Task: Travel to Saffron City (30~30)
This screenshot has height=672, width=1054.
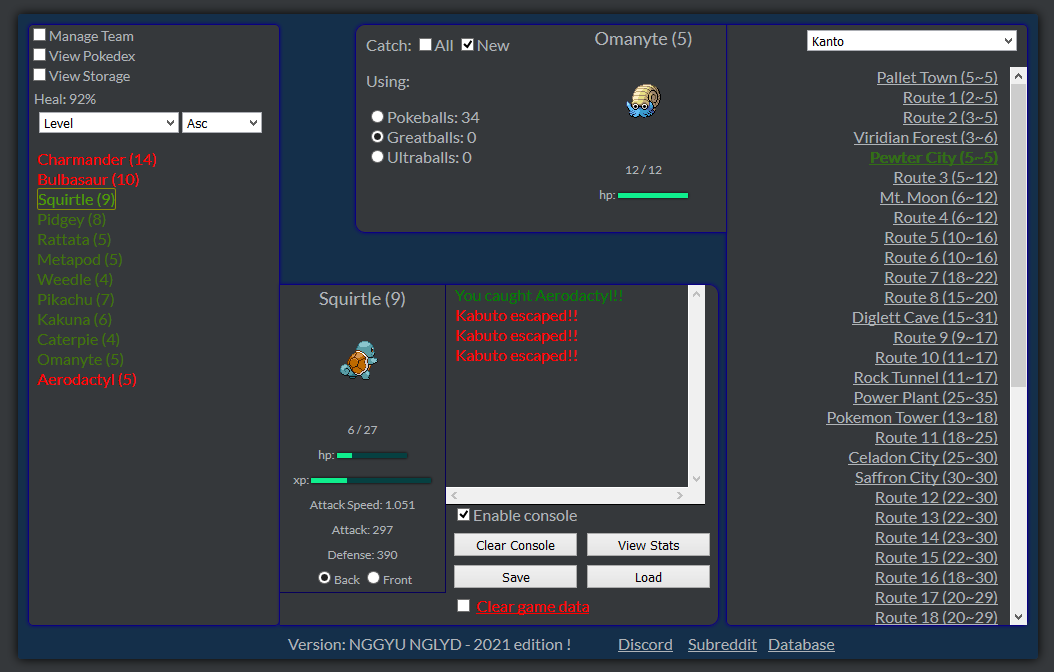Action: (x=926, y=477)
